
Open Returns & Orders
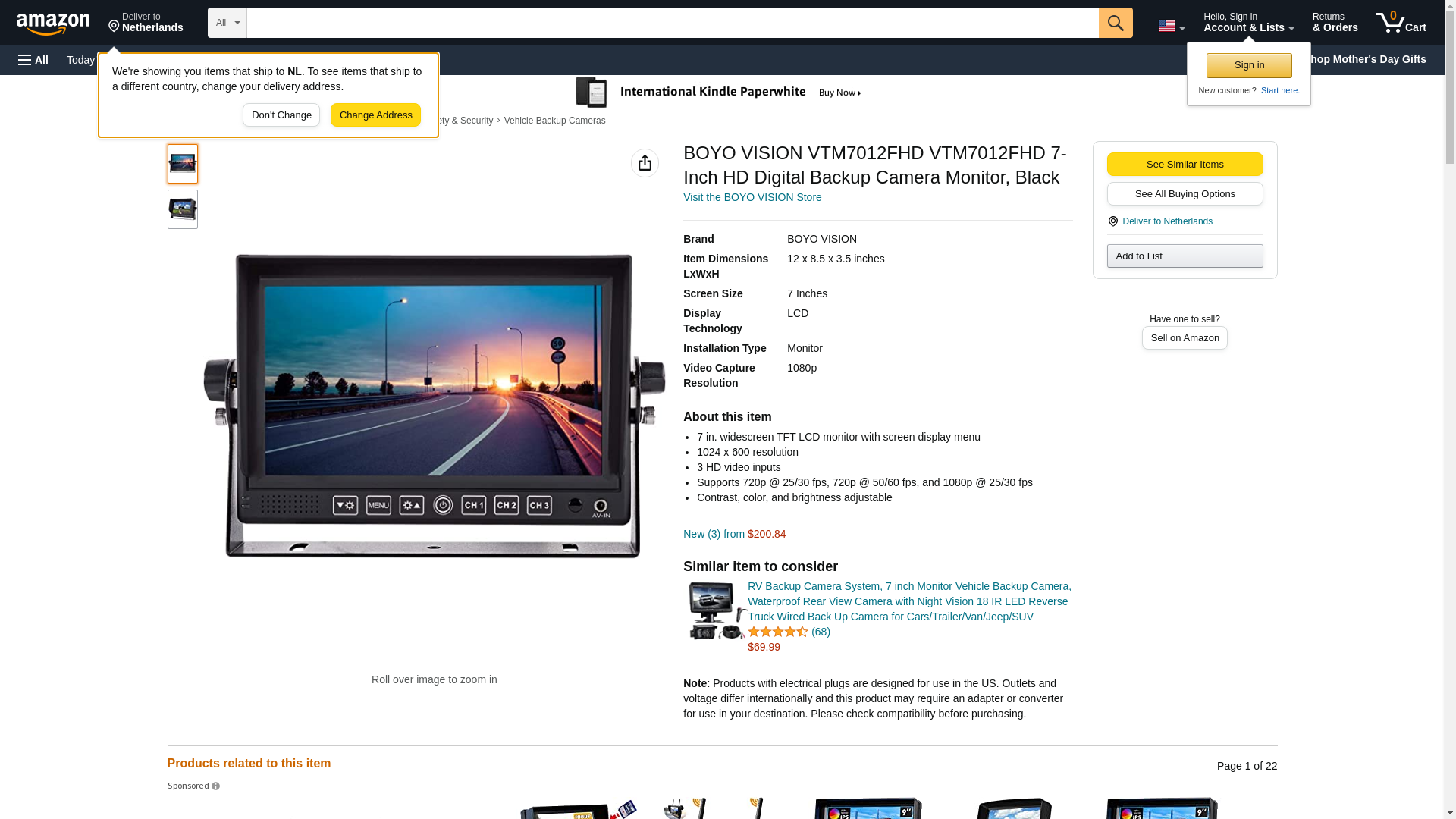click(x=1335, y=23)
